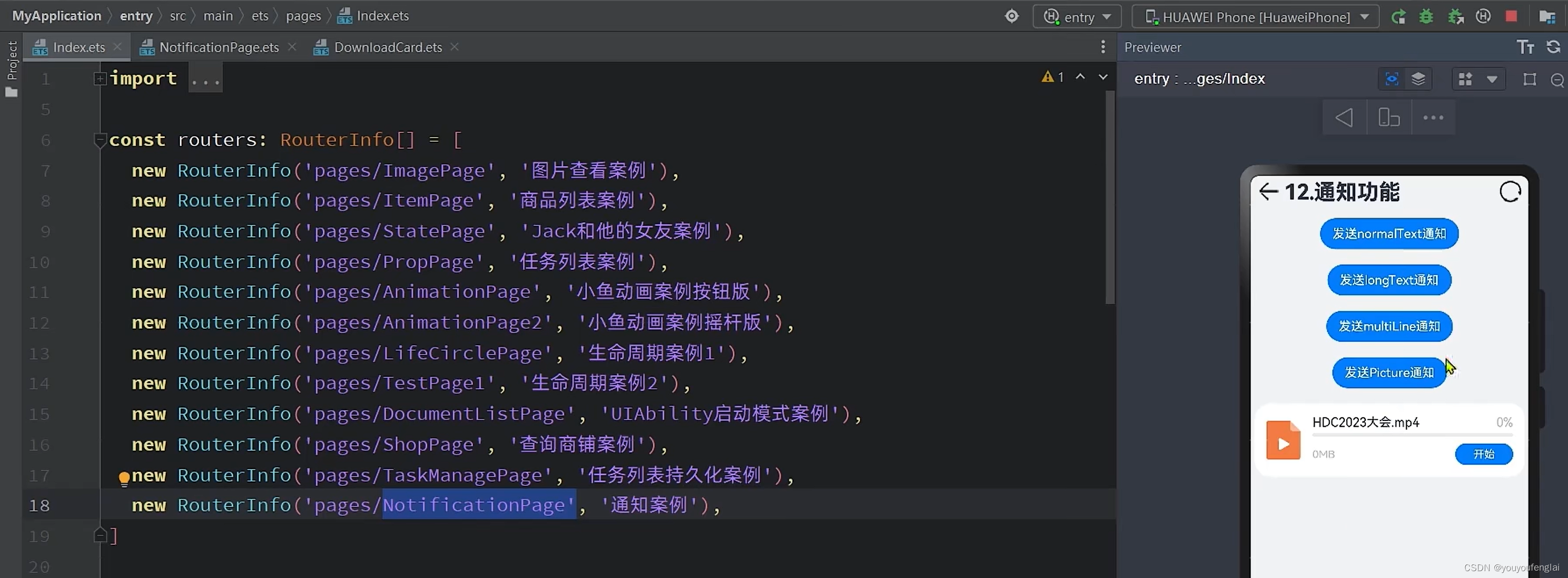Image resolution: width=1568 pixels, height=578 pixels.
Task: Click the RouterInfo[] type on line 6
Action: pyautogui.click(x=347, y=140)
